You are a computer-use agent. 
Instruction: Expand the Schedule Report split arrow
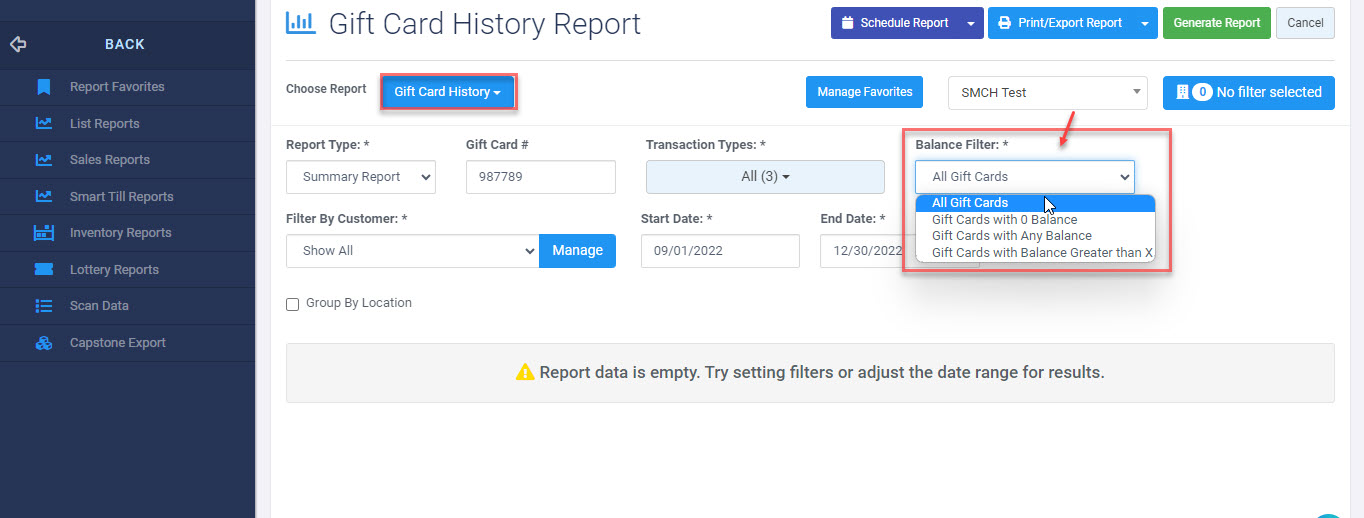[x=970, y=23]
